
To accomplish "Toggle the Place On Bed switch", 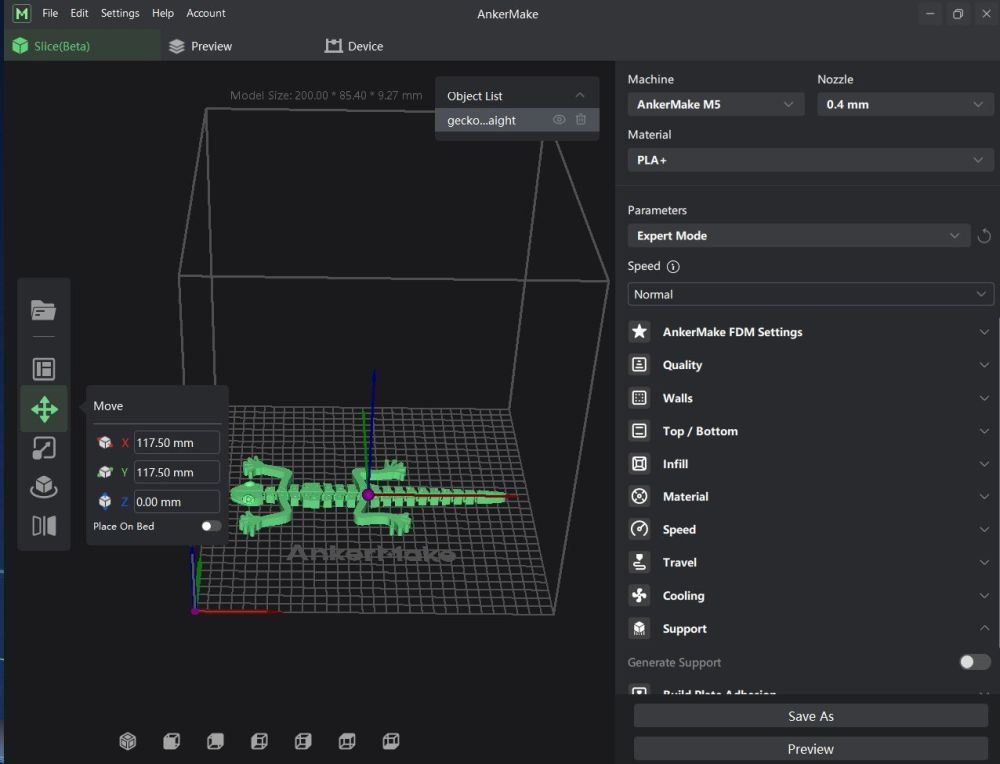I will click(211, 526).
